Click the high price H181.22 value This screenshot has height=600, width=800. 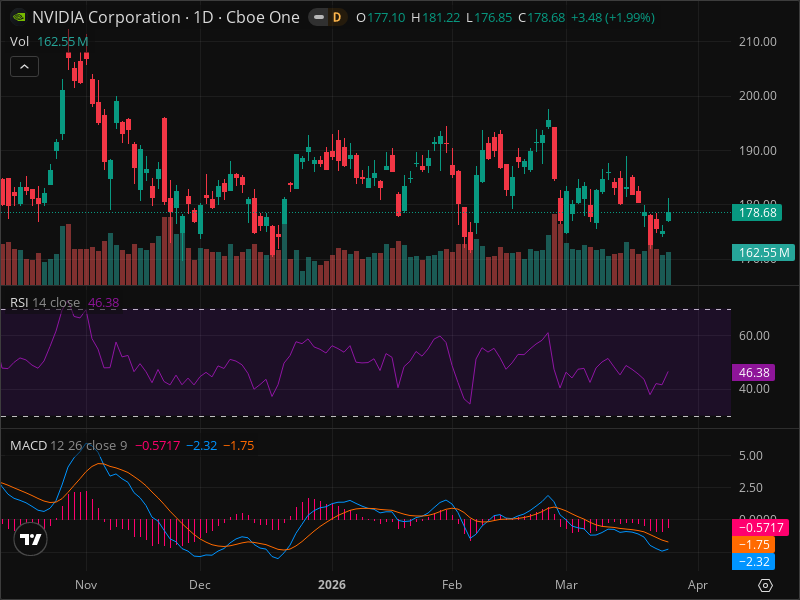pos(435,18)
